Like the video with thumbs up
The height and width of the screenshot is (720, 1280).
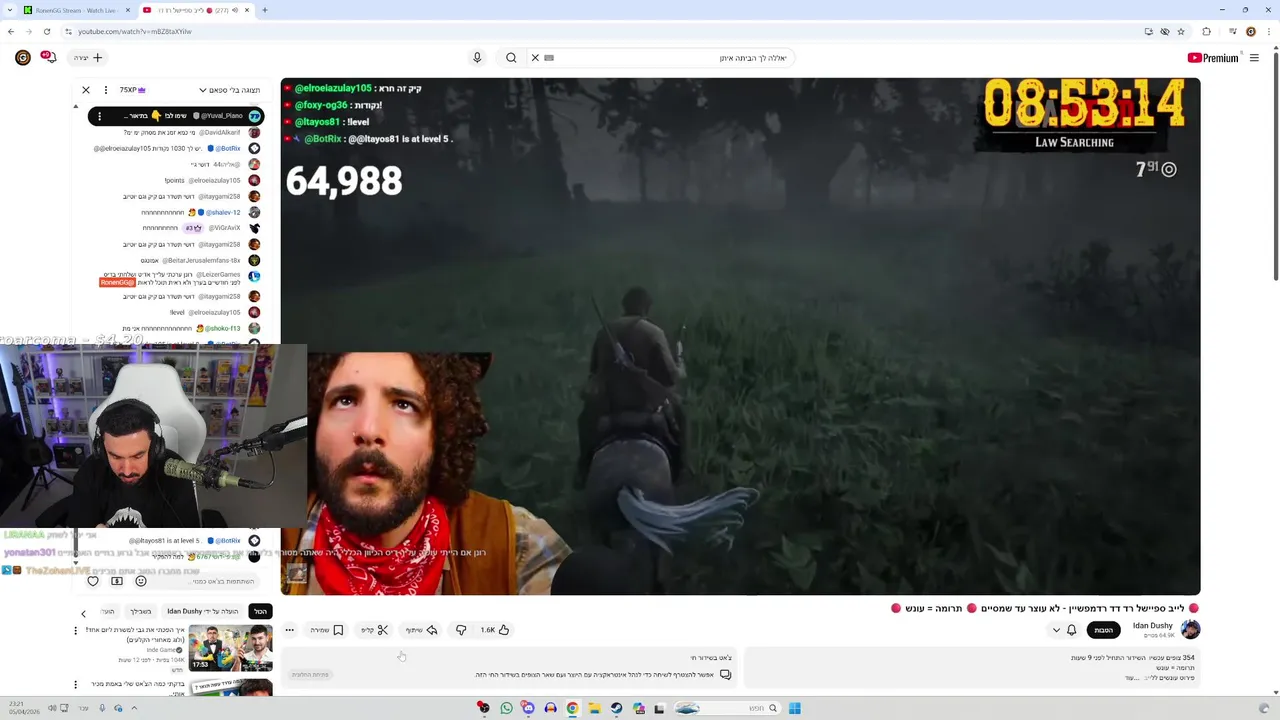click(495, 630)
